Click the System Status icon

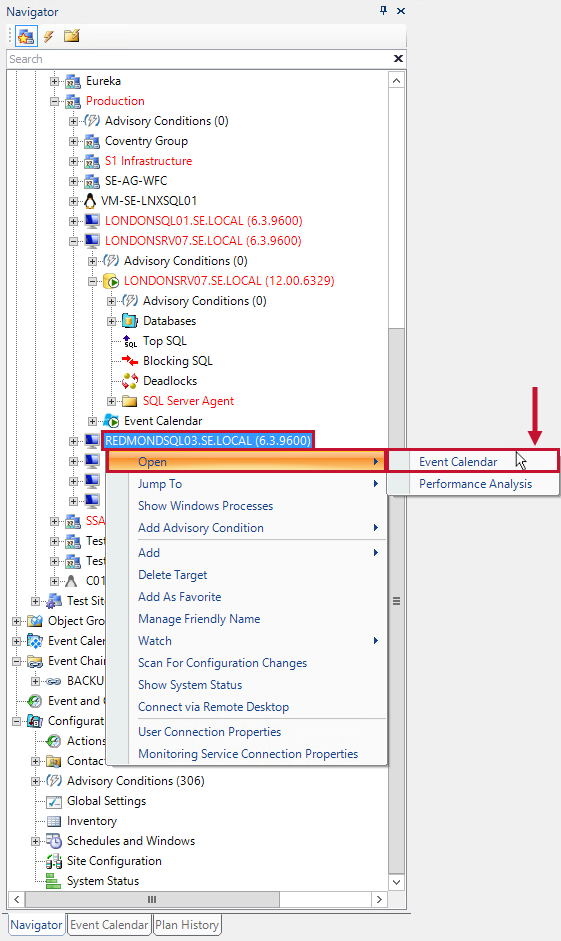pyautogui.click(x=54, y=881)
